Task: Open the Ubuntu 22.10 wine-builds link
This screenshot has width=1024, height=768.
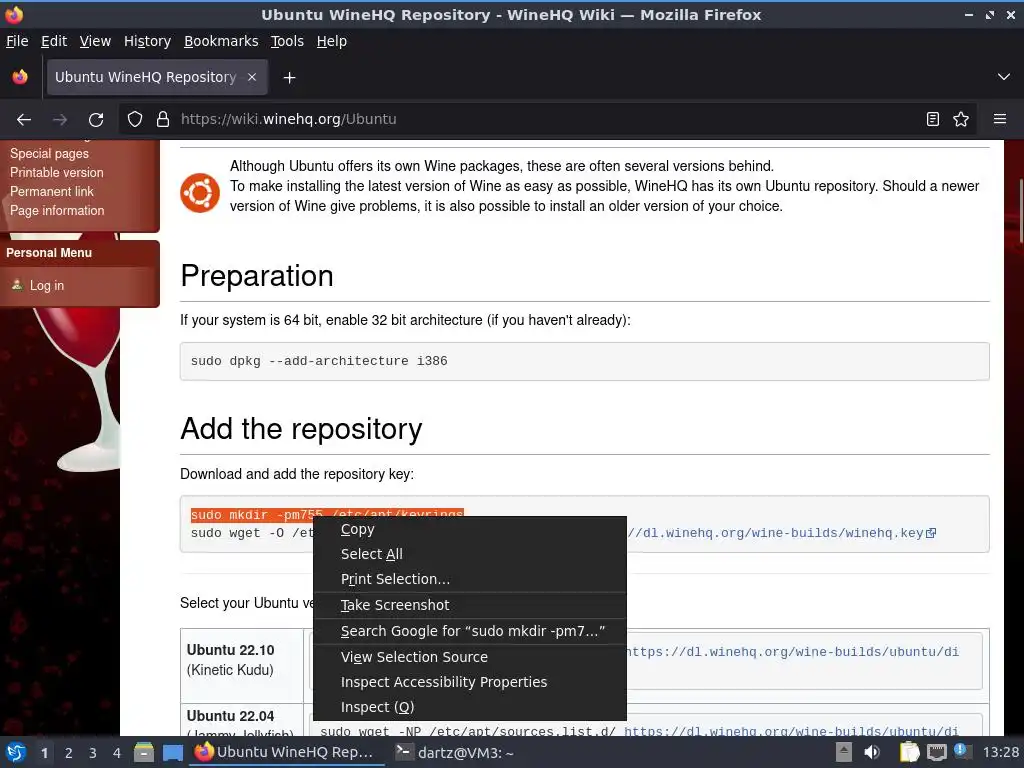Action: click(791, 652)
